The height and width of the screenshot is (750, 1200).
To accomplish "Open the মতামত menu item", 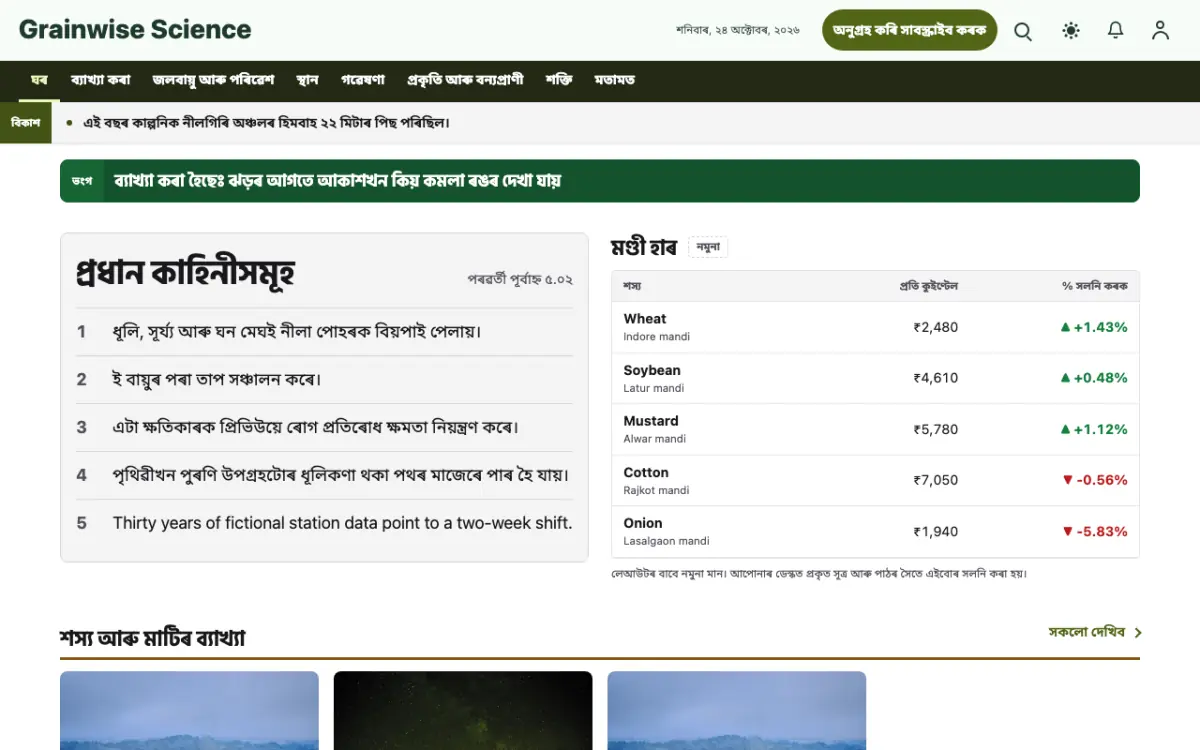I will pyautogui.click(x=614, y=80).
